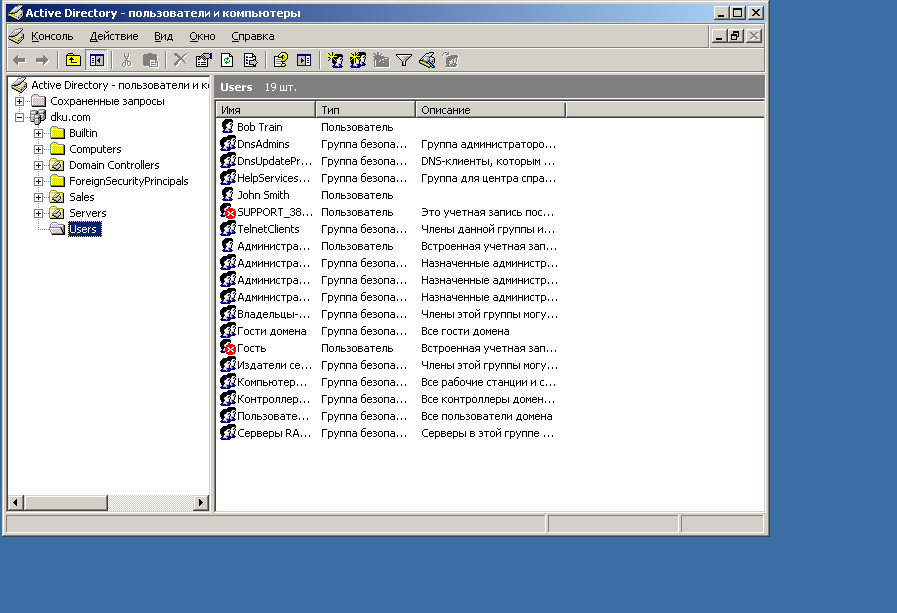Select the SUPPORT_38… account row
Viewport: 897px width, 613px height.
(x=388, y=212)
